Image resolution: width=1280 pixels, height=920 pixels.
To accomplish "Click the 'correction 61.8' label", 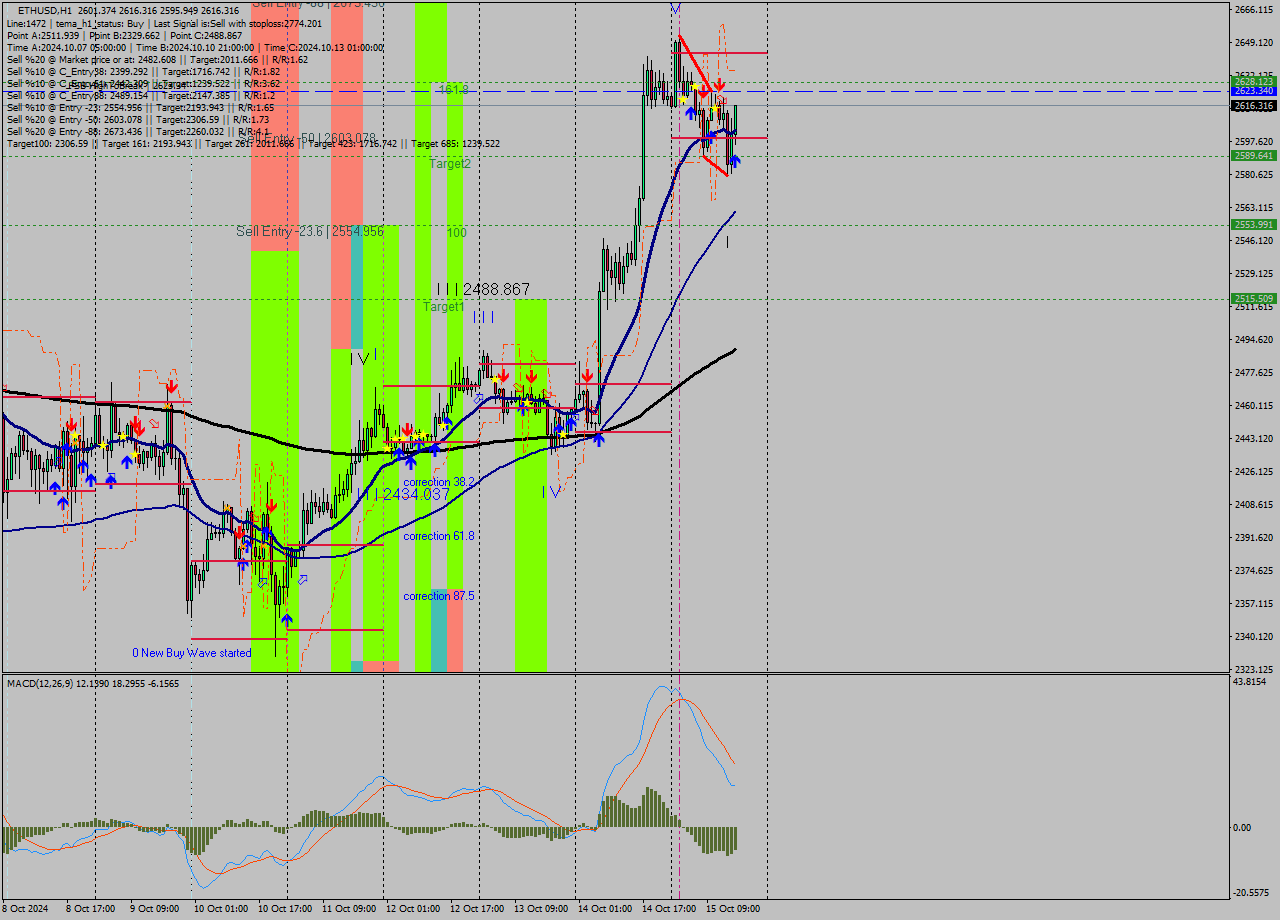I will click(x=439, y=536).
